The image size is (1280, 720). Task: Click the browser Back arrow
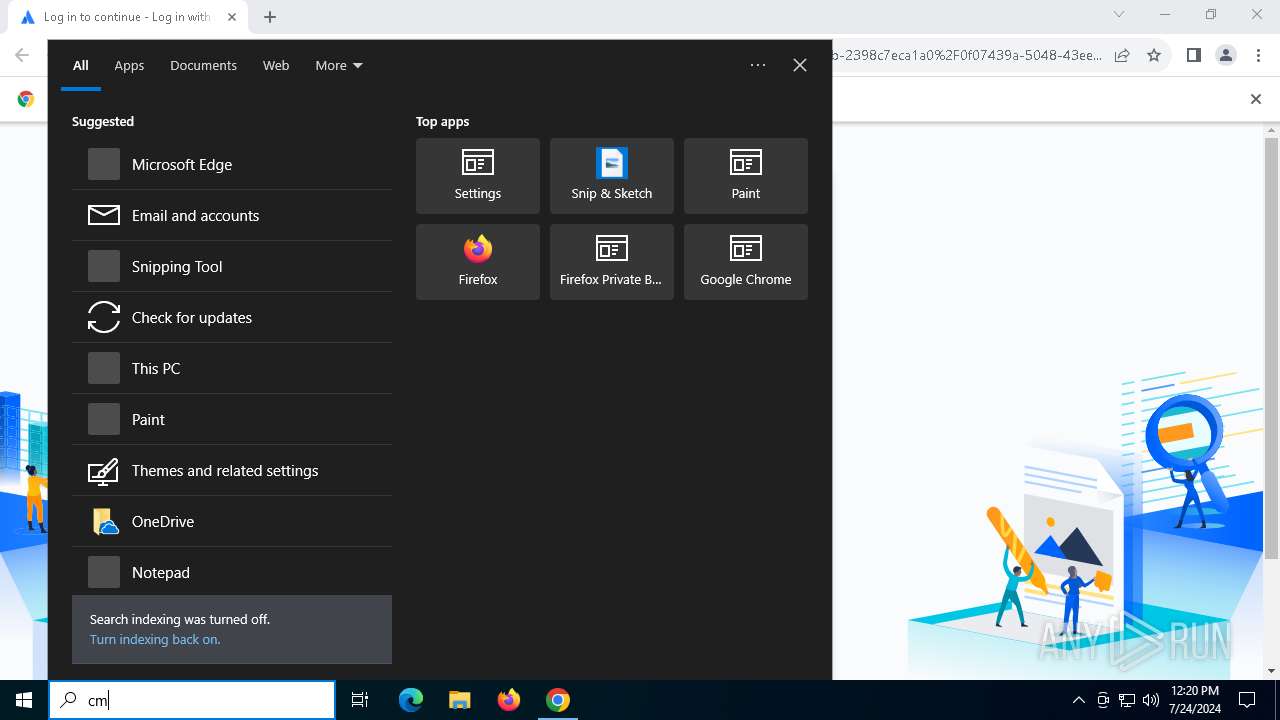(x=22, y=55)
